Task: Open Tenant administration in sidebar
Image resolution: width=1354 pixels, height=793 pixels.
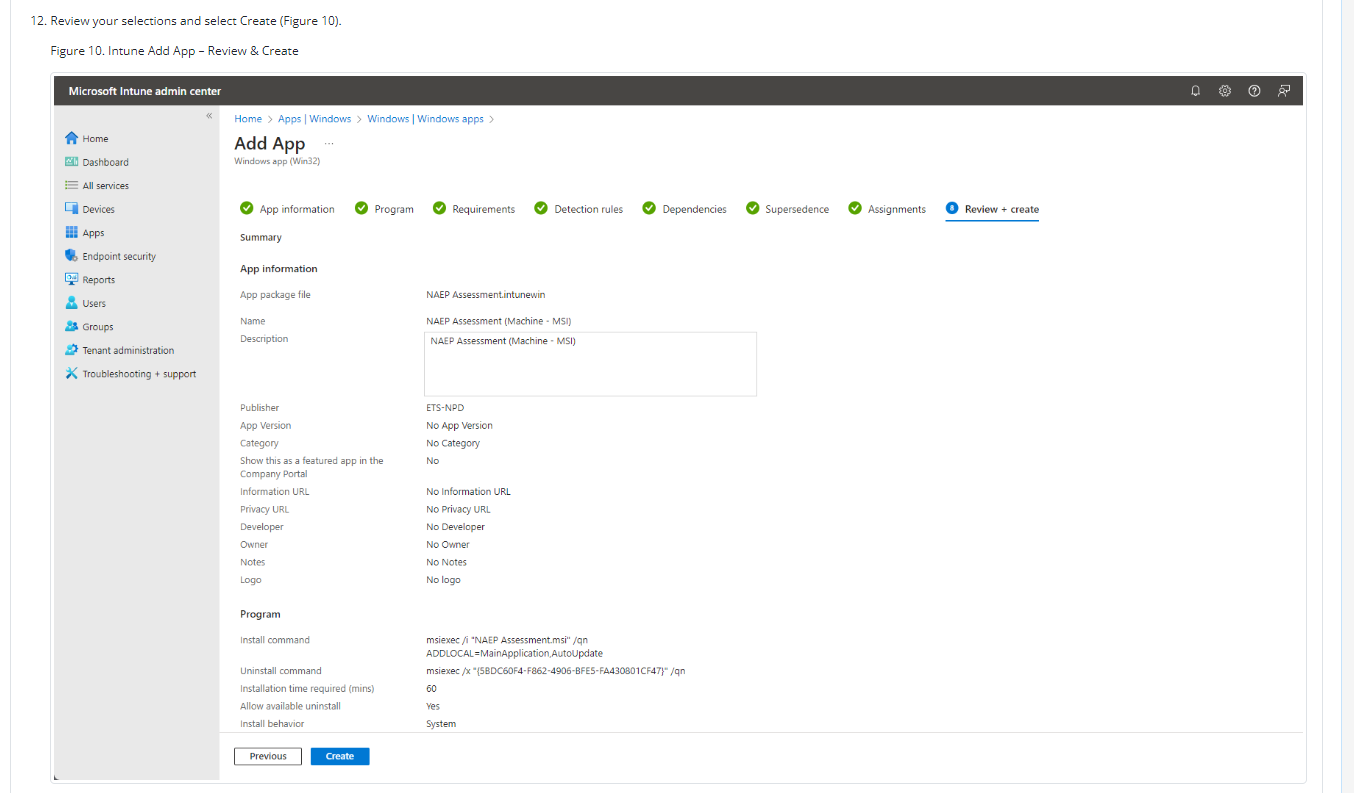Action: click(x=119, y=350)
